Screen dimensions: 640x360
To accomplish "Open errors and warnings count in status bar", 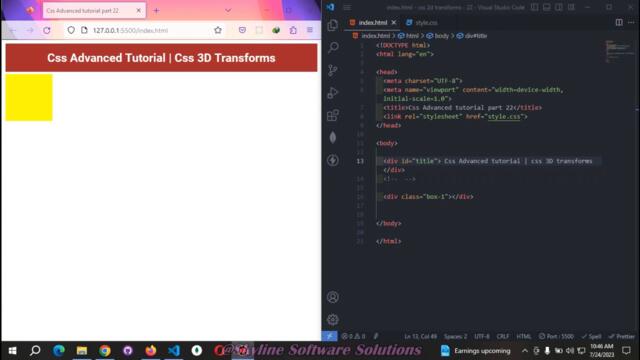I will coord(353,336).
